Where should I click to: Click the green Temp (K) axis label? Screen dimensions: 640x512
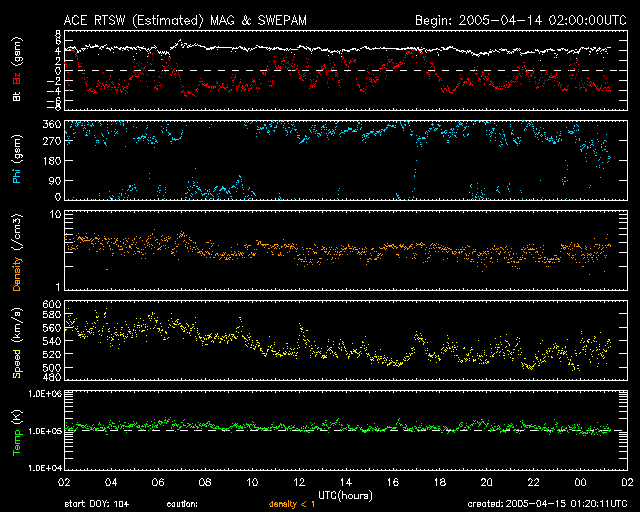pyautogui.click(x=17, y=431)
